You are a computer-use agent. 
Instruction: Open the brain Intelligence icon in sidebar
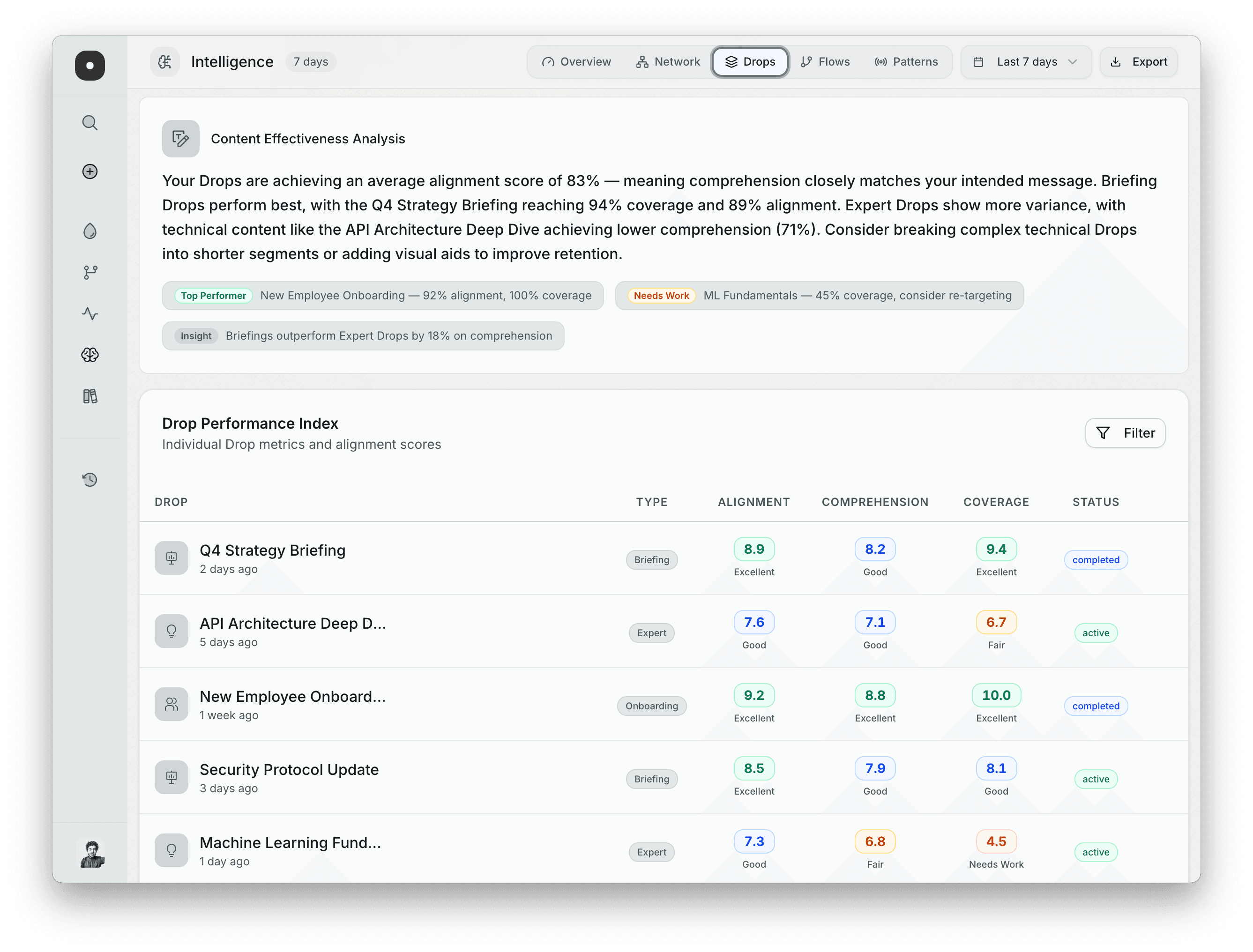tap(89, 355)
